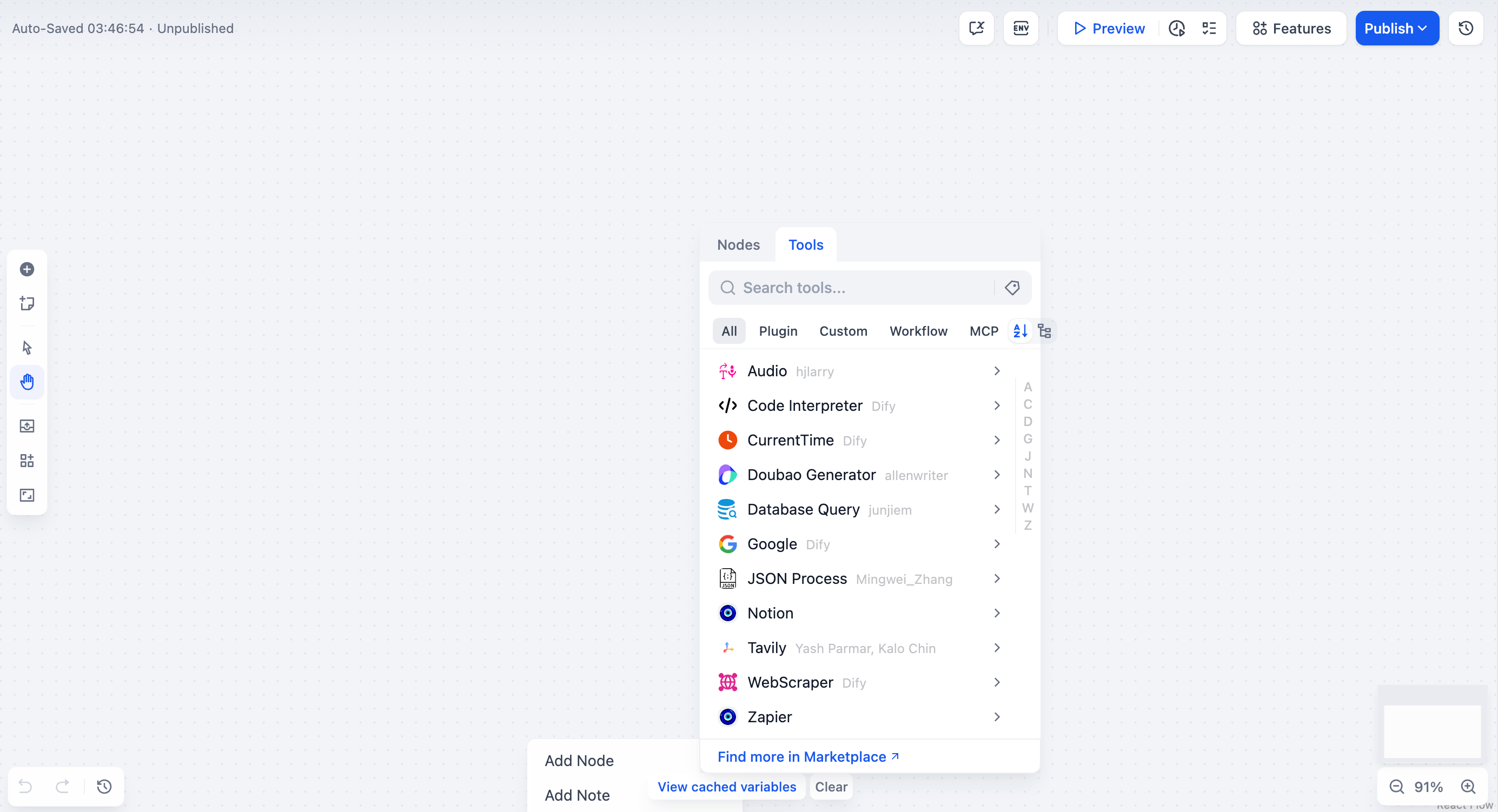Click the Code Interpreter tool name
Image resolution: width=1498 pixels, height=812 pixels.
[804, 405]
